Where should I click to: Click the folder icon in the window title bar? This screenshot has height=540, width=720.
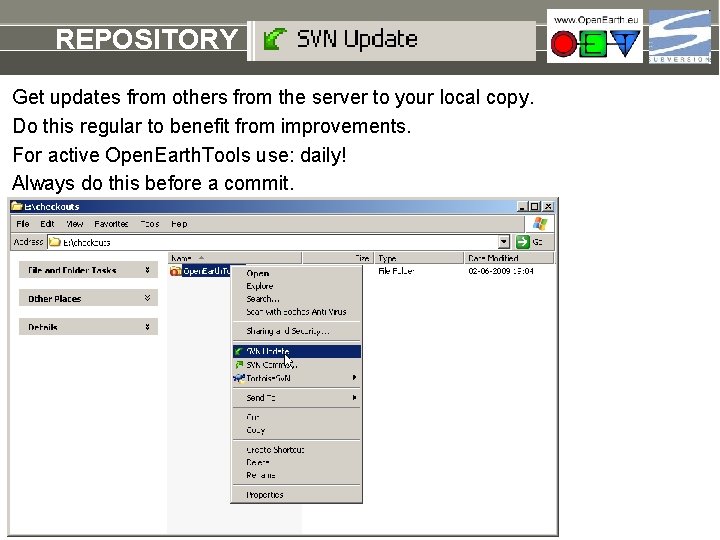17,206
